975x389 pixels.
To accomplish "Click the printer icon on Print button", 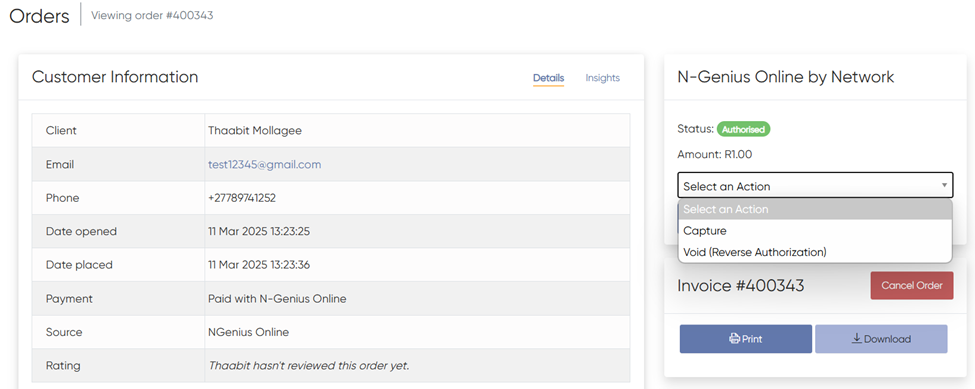I will [x=734, y=339].
